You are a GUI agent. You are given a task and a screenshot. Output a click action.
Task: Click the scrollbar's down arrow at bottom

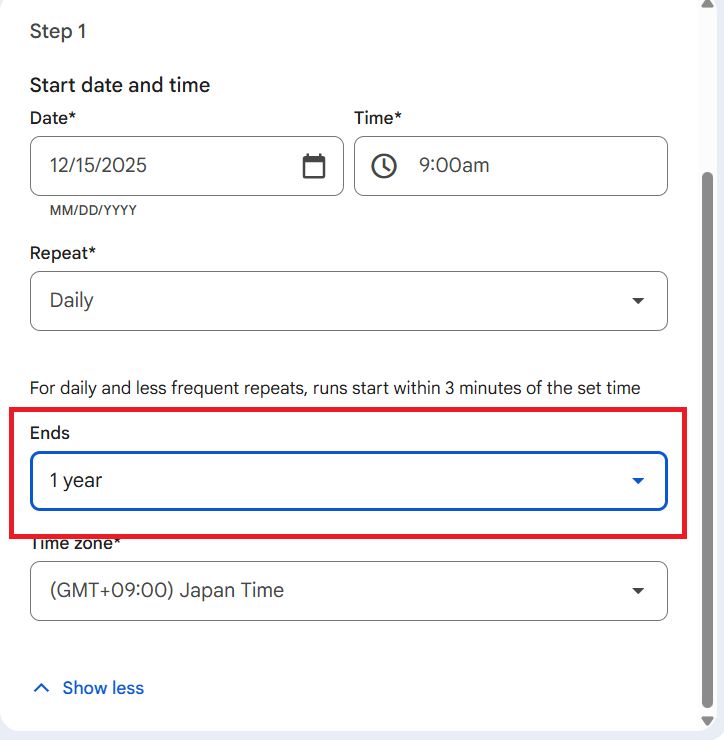pos(709,721)
